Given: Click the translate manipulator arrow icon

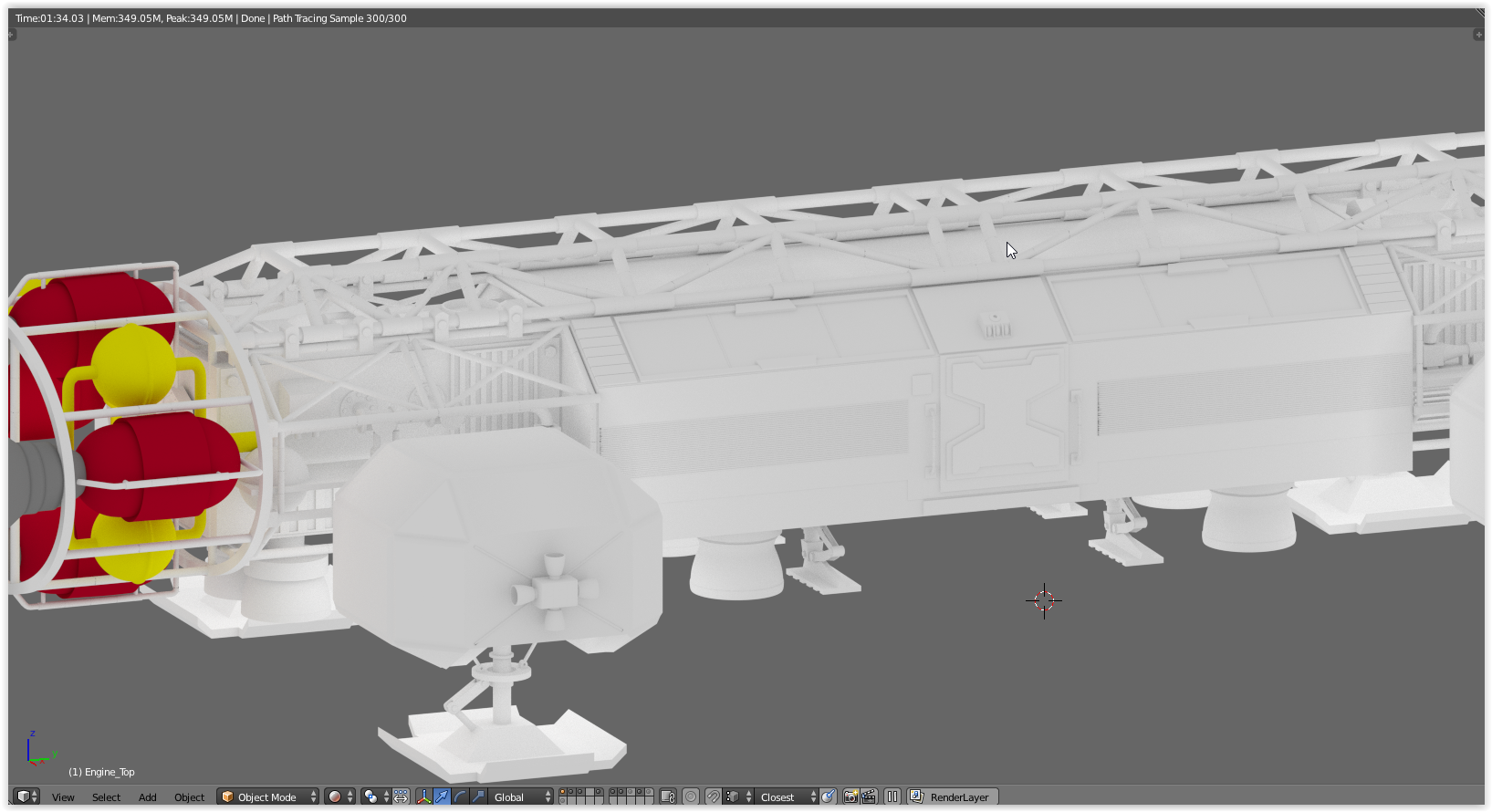Looking at the screenshot, I should coord(442,796).
